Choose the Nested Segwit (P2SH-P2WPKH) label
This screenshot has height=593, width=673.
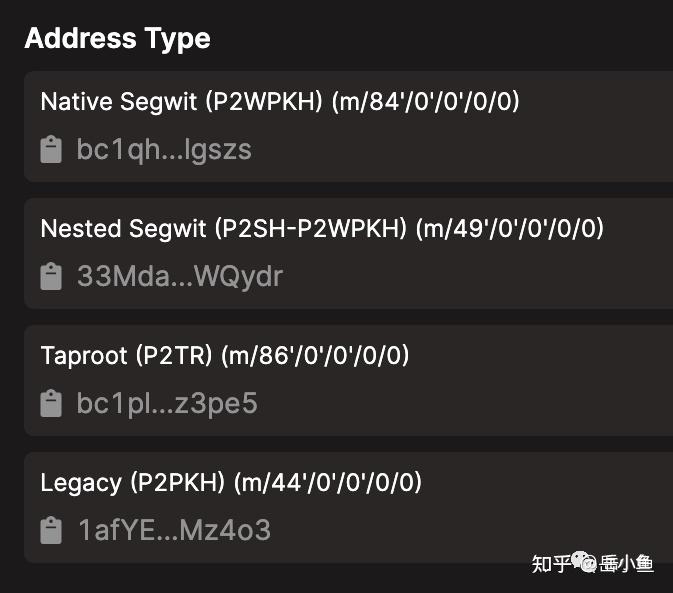click(223, 228)
